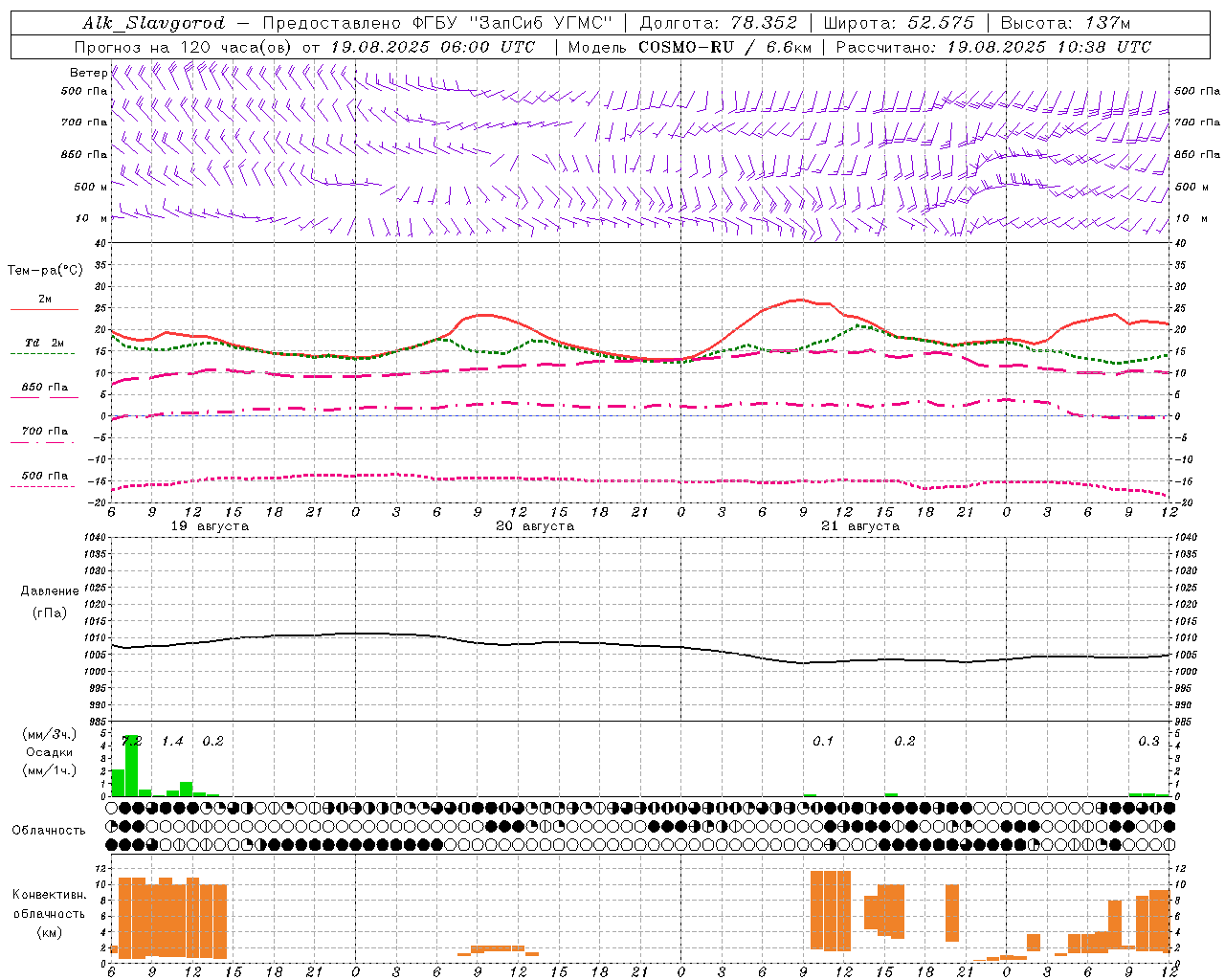Click the 20 августа date label
The image size is (1225, 980).
pos(535,526)
